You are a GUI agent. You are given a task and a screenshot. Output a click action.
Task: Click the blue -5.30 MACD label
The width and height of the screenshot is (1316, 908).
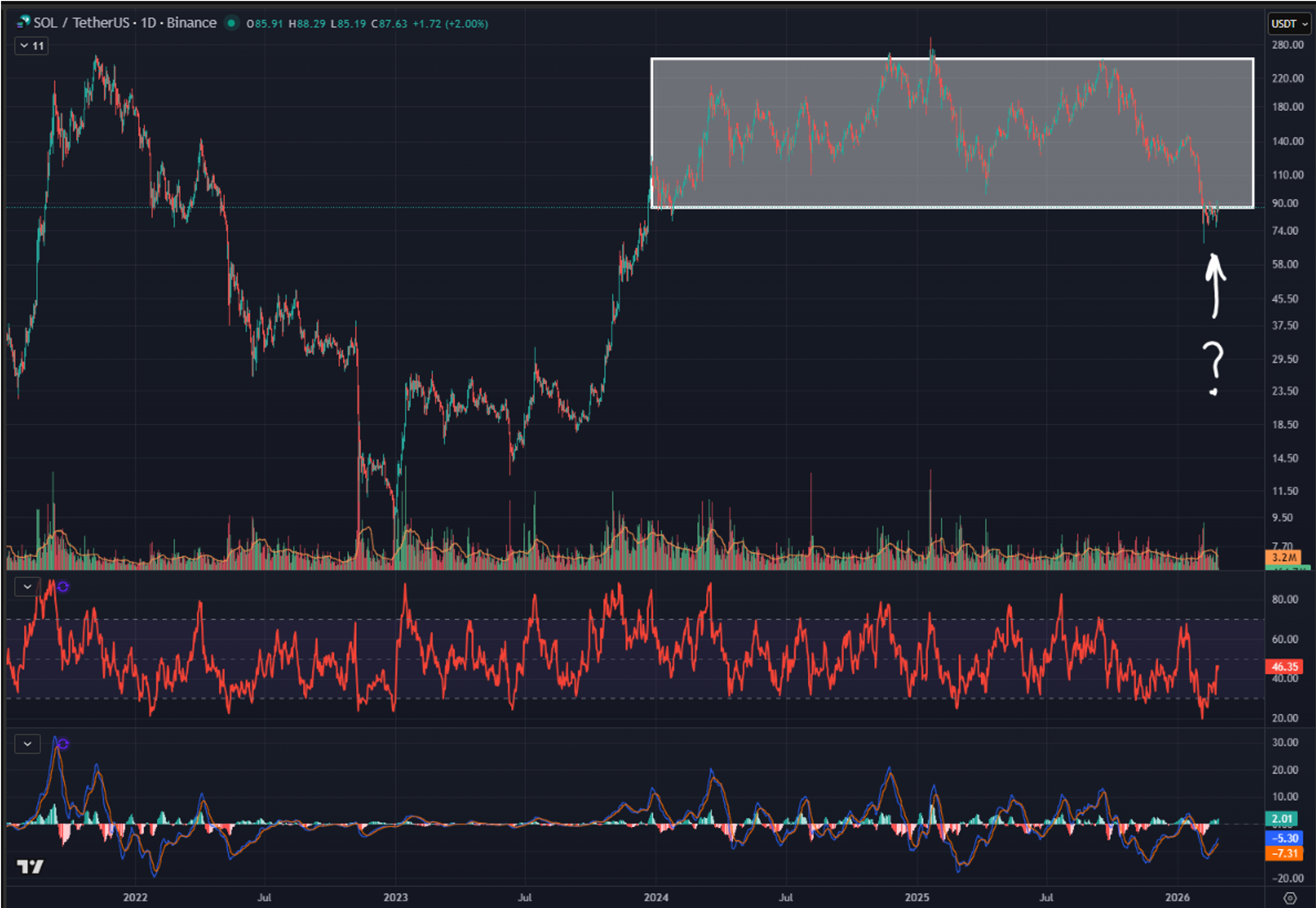pyautogui.click(x=1283, y=838)
